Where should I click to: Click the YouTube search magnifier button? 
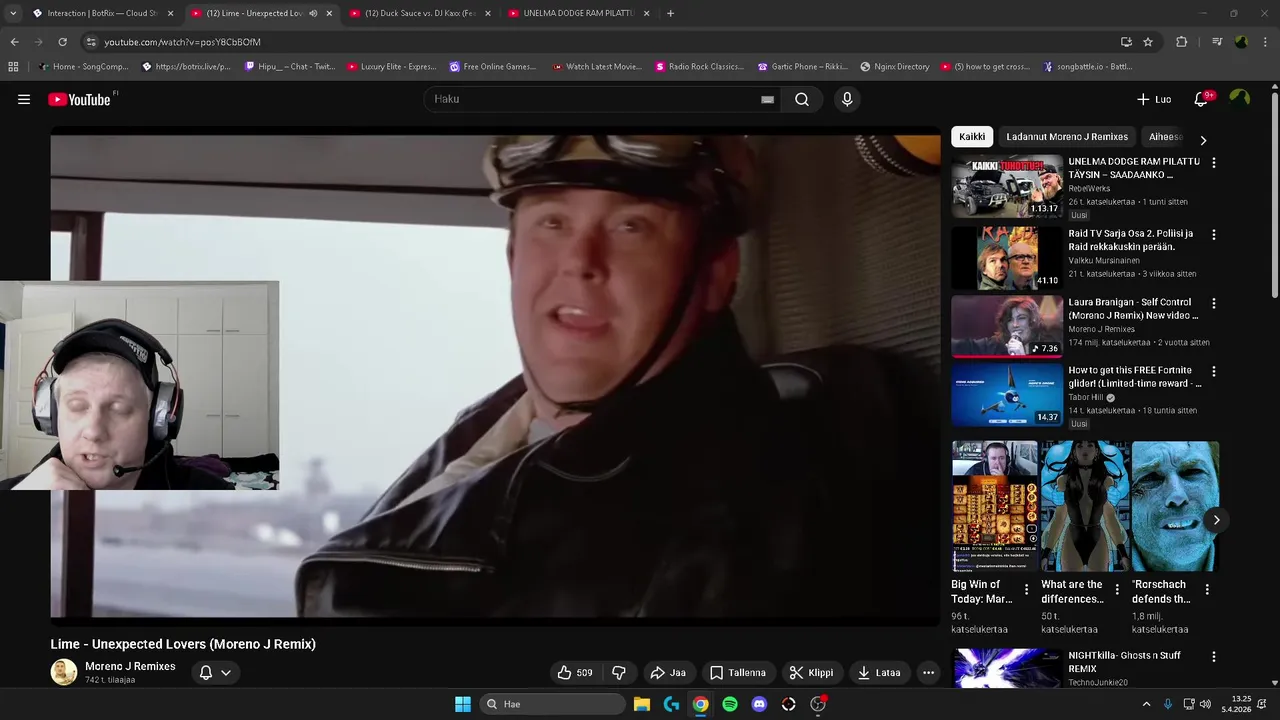tap(802, 99)
